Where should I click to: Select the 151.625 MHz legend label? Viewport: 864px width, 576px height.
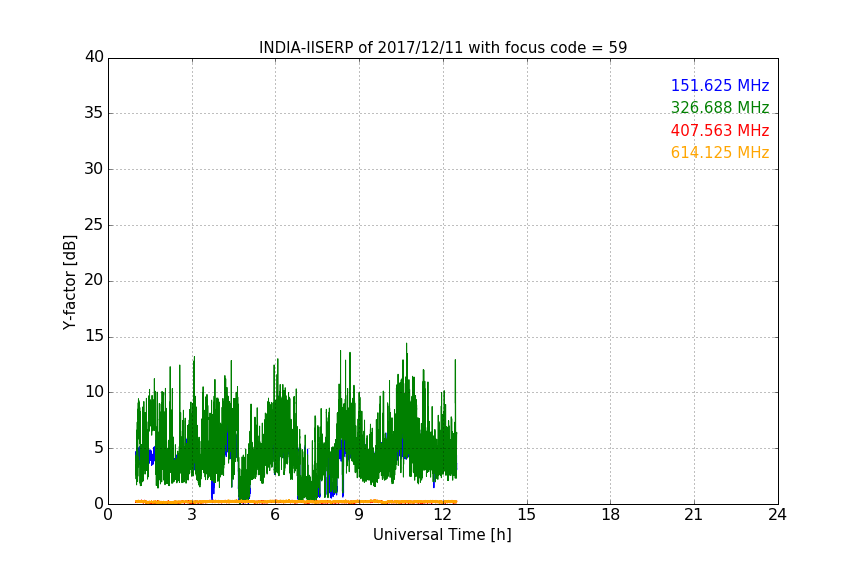pos(720,85)
